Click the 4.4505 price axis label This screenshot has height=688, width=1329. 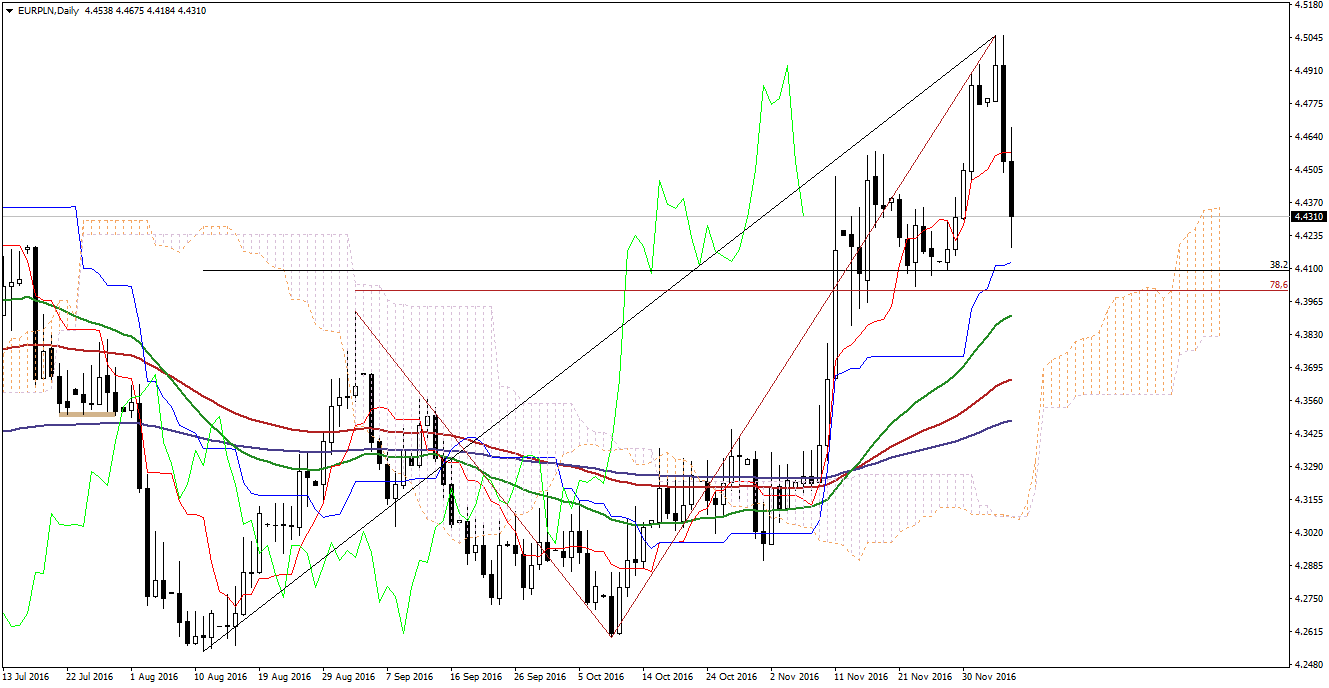point(1308,170)
